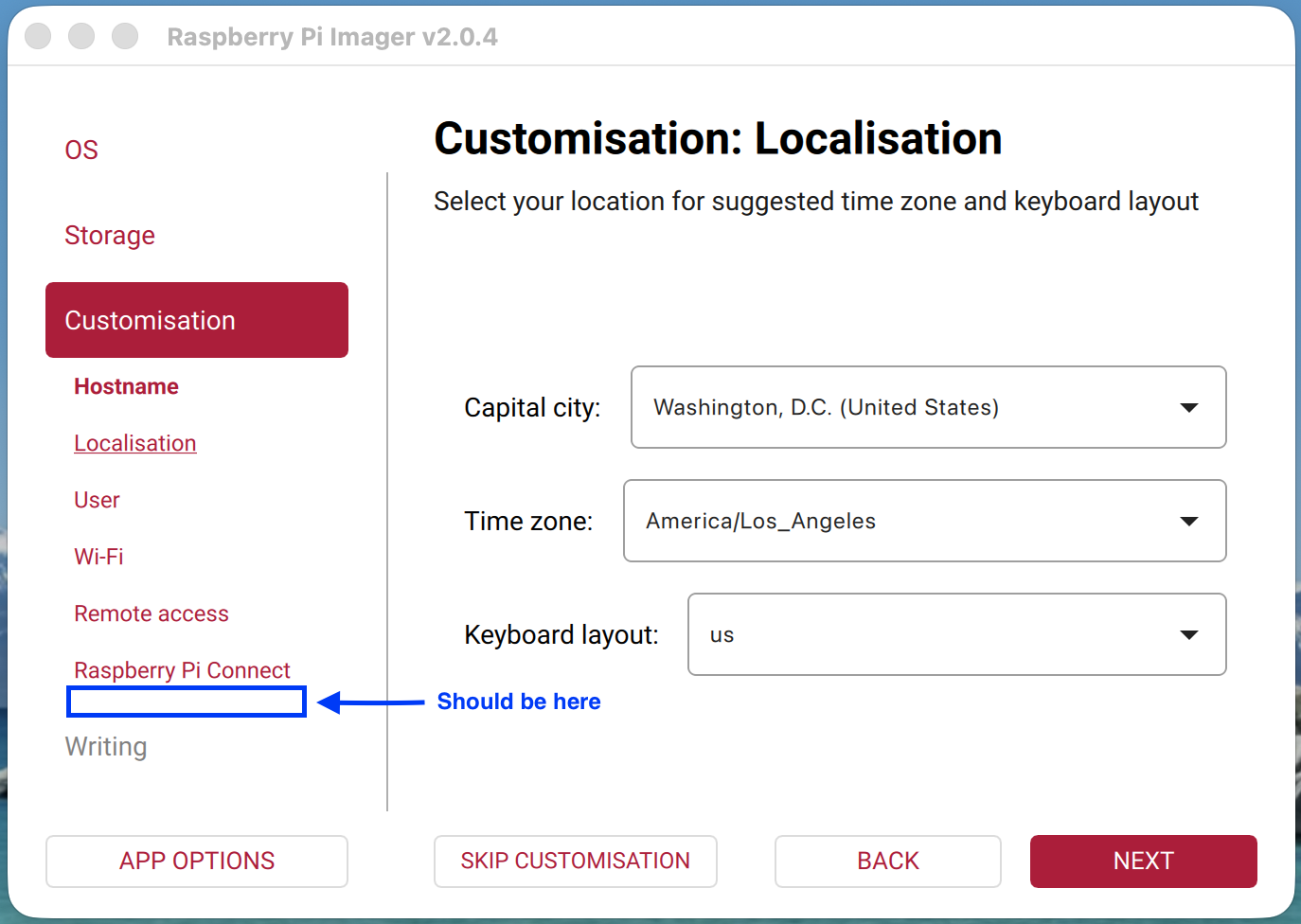
Task: Click the BACK button
Action: pyautogui.click(x=887, y=862)
